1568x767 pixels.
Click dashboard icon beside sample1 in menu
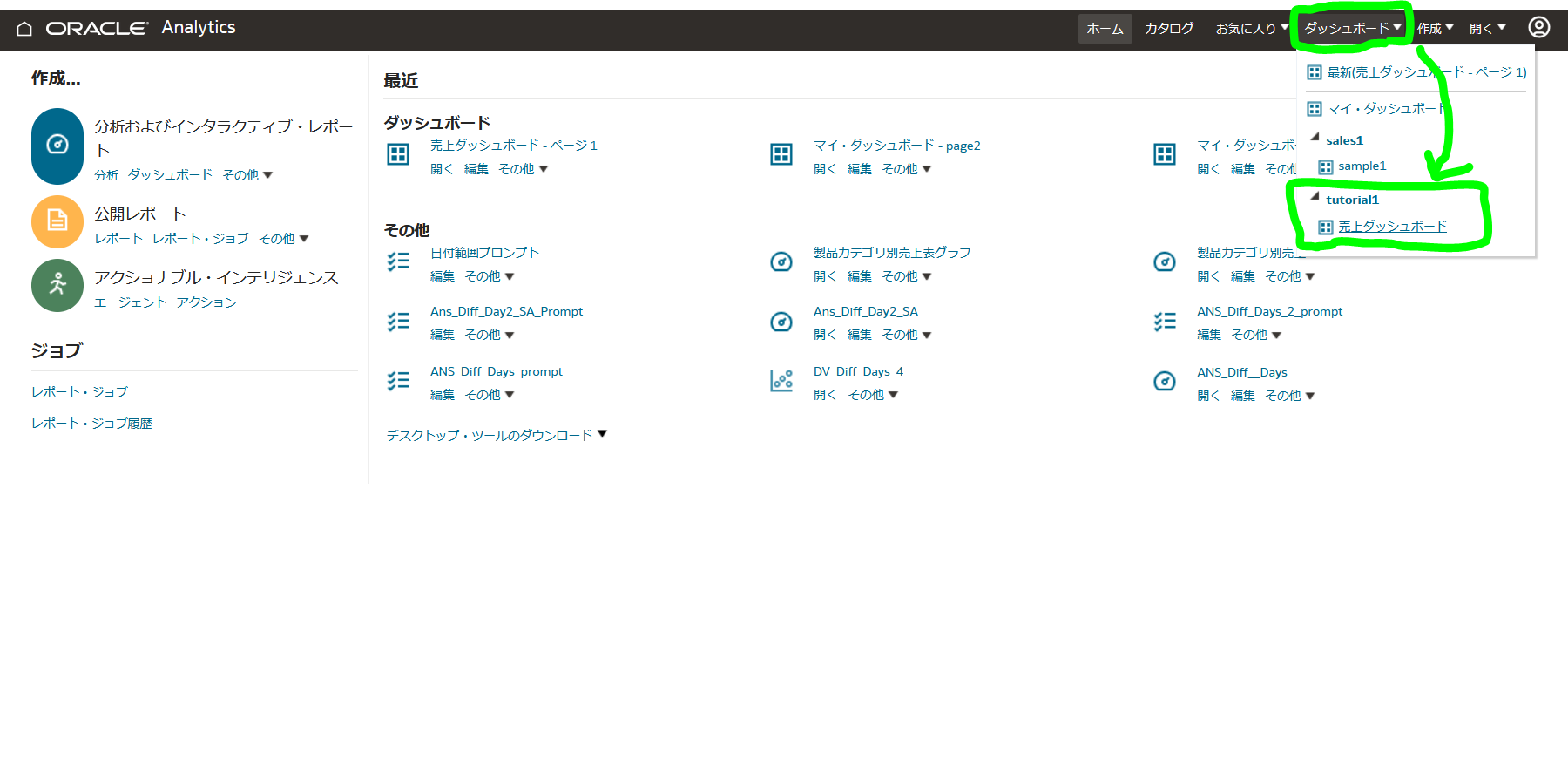pyautogui.click(x=1326, y=167)
